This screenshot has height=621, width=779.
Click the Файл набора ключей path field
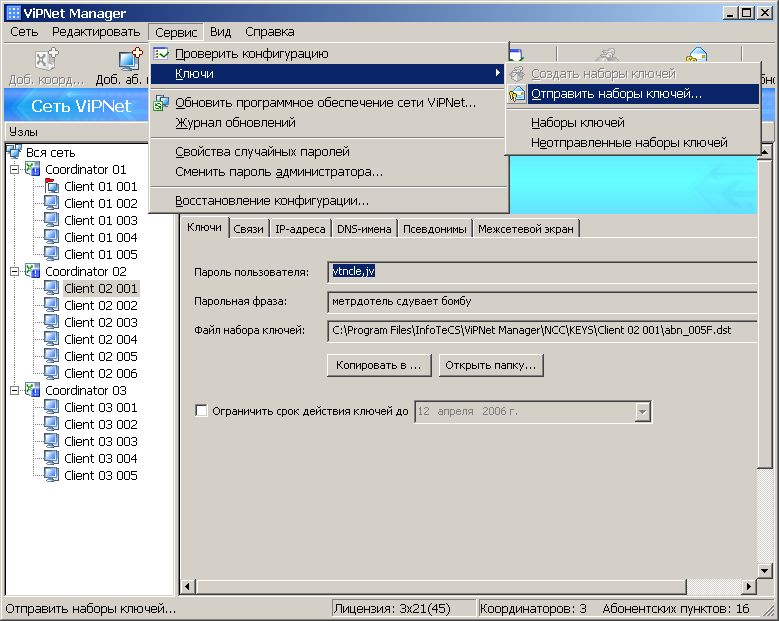pos(543,331)
